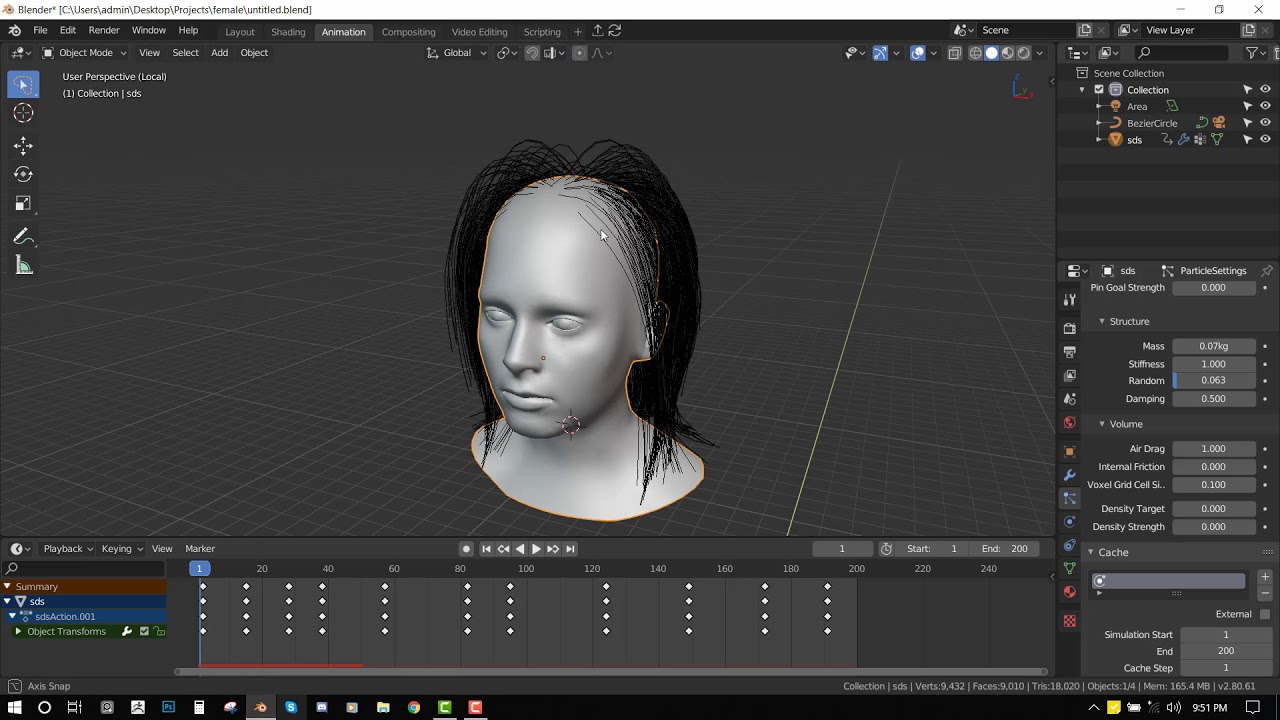Open the Playback dropdown in timeline

click(x=68, y=549)
